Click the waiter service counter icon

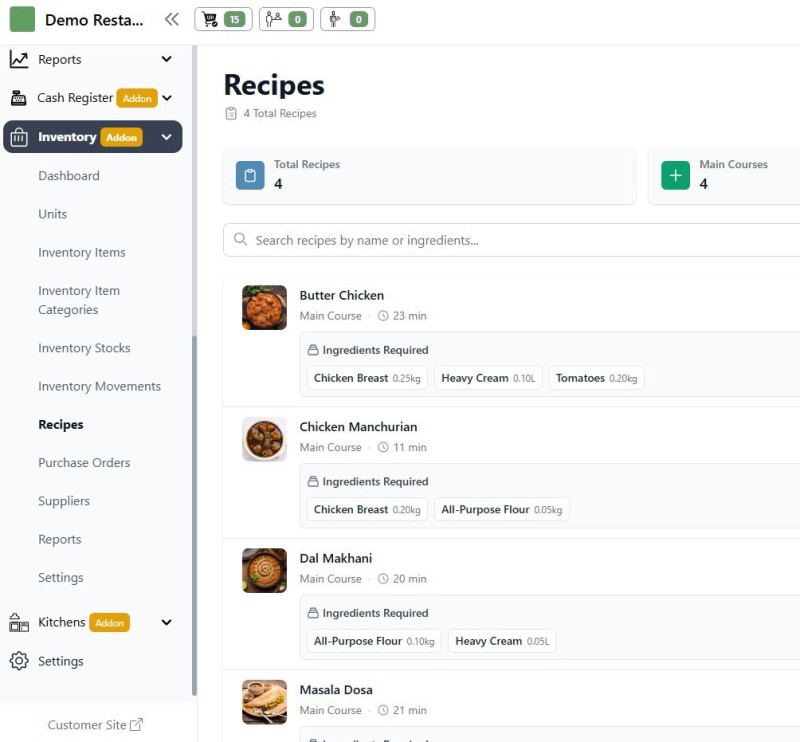(x=272, y=18)
